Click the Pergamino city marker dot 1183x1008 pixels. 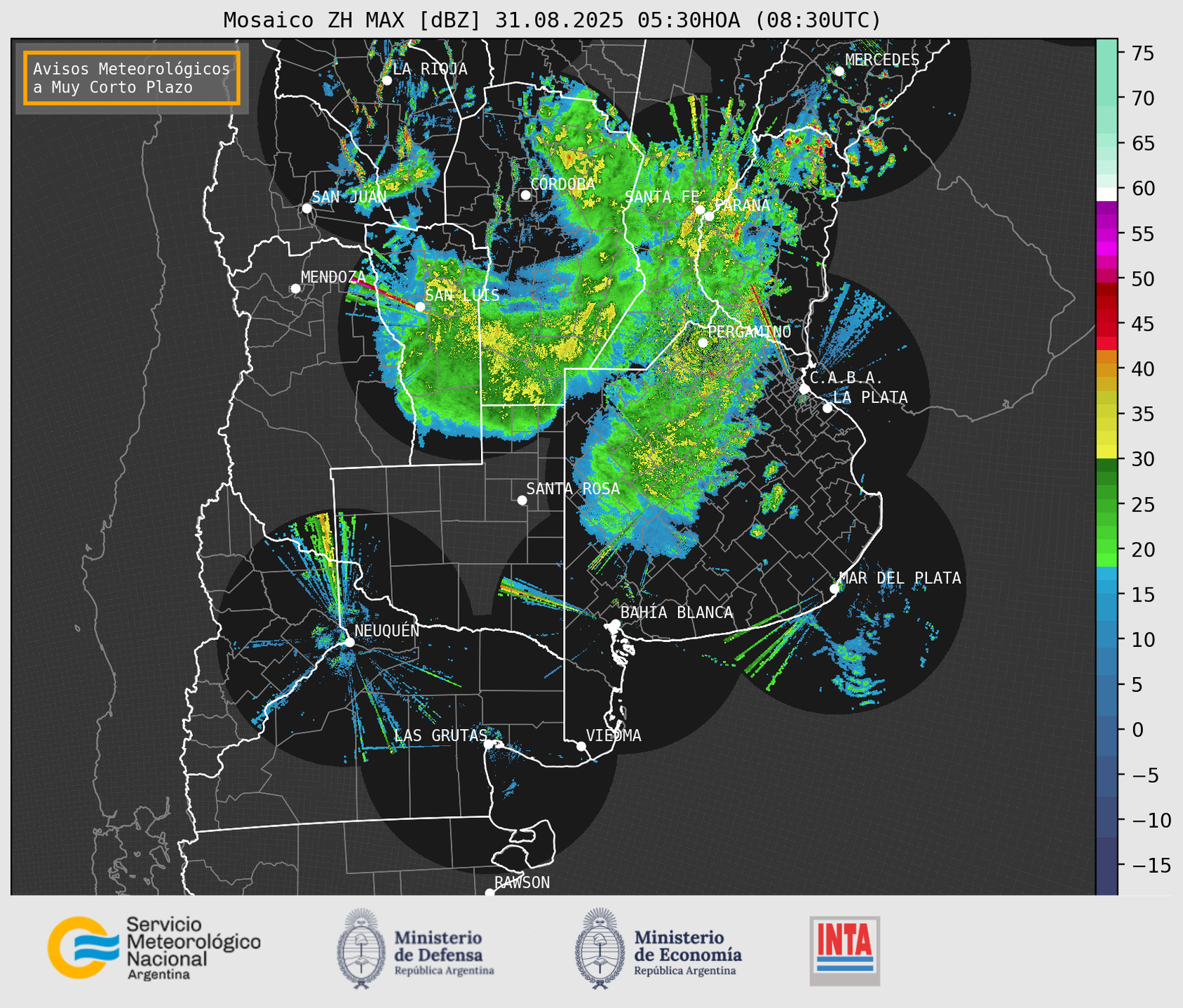click(x=703, y=343)
